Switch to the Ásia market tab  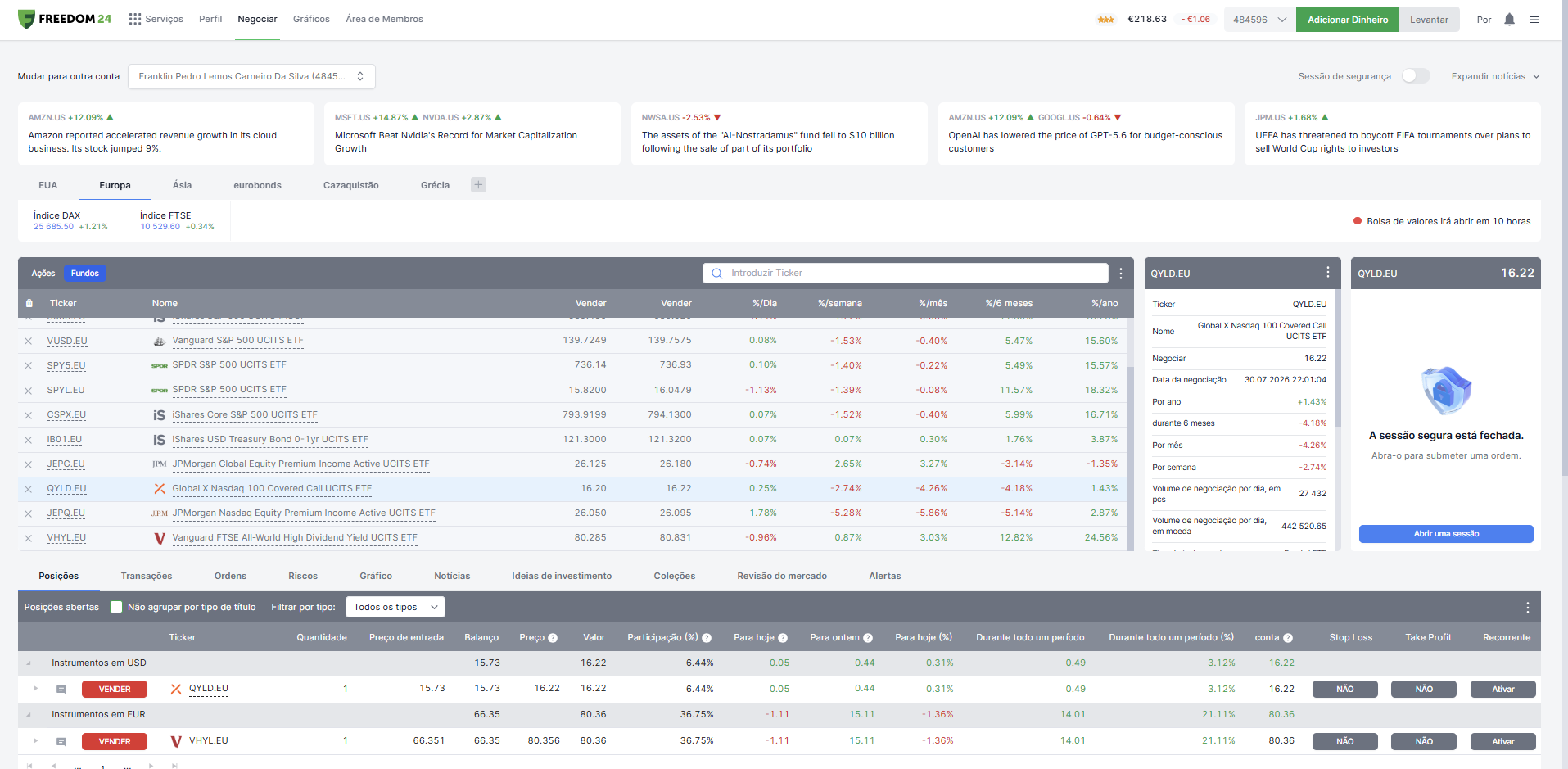(183, 185)
